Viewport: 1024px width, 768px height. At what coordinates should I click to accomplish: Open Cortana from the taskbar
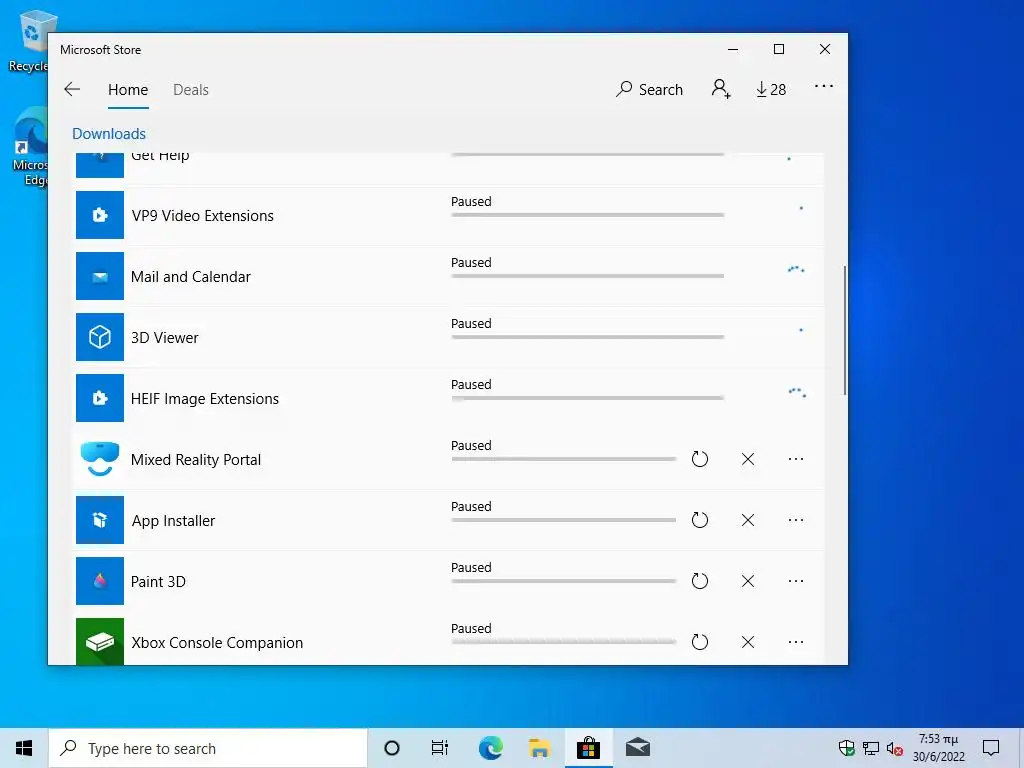point(392,748)
